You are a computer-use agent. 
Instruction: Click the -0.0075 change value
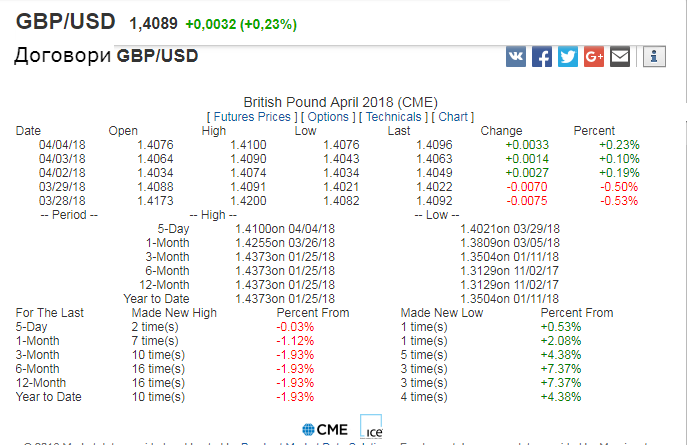coord(527,201)
